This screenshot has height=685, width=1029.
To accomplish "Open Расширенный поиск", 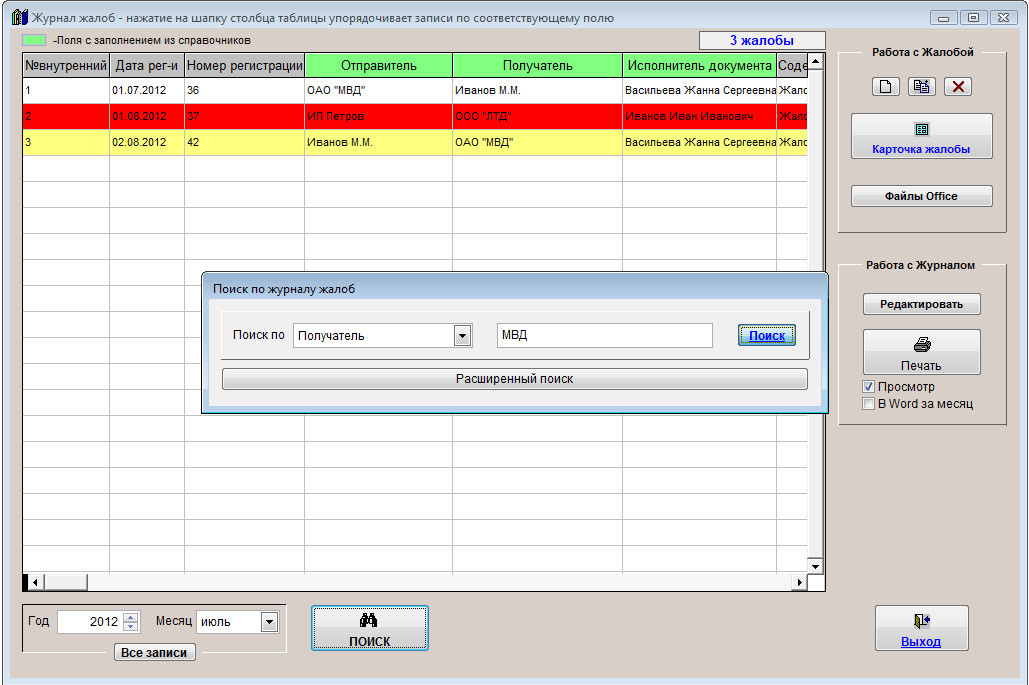I will (514, 379).
